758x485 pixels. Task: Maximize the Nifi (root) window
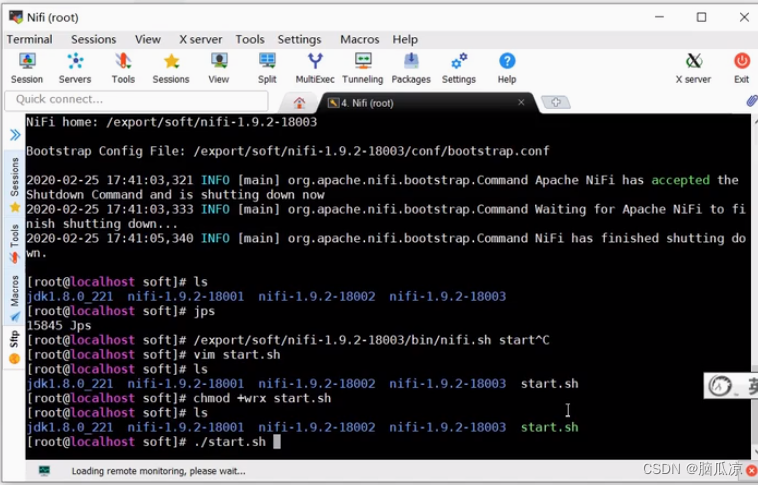[x=701, y=17]
